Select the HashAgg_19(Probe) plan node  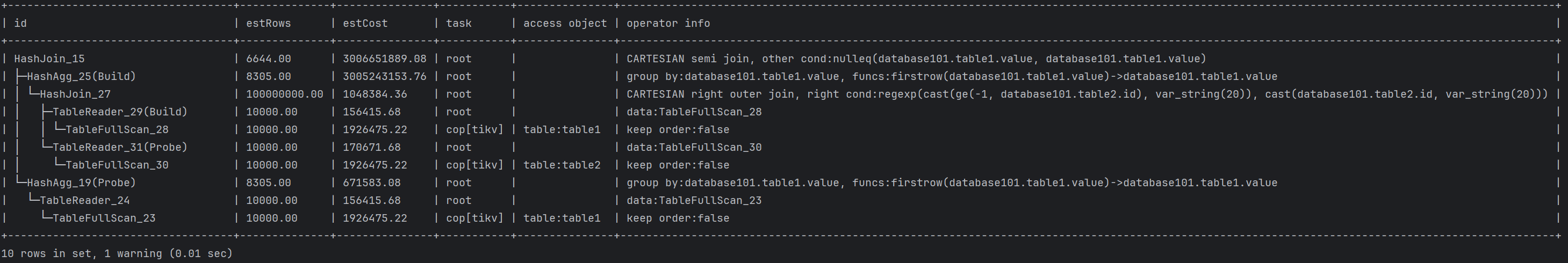(81, 182)
